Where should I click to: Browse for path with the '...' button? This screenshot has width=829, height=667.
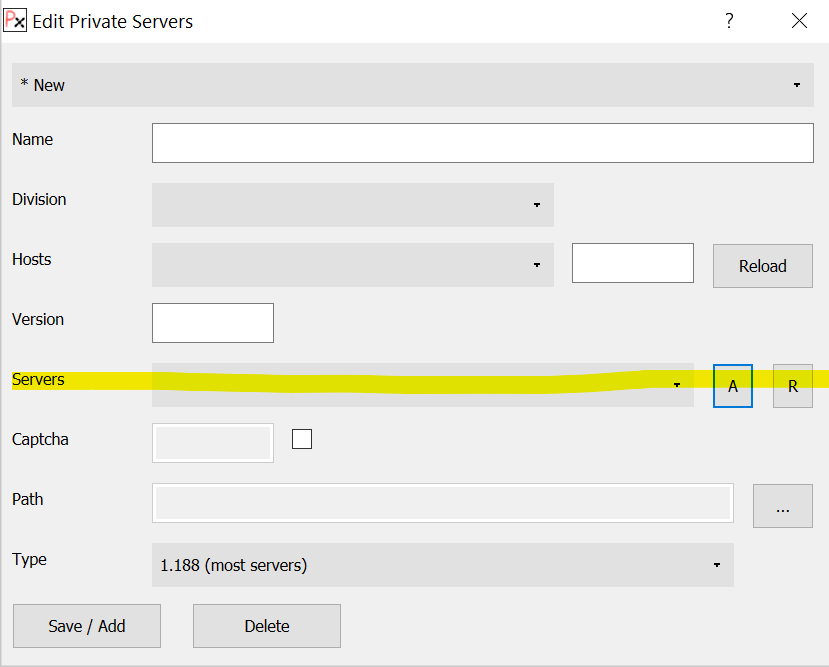782,506
